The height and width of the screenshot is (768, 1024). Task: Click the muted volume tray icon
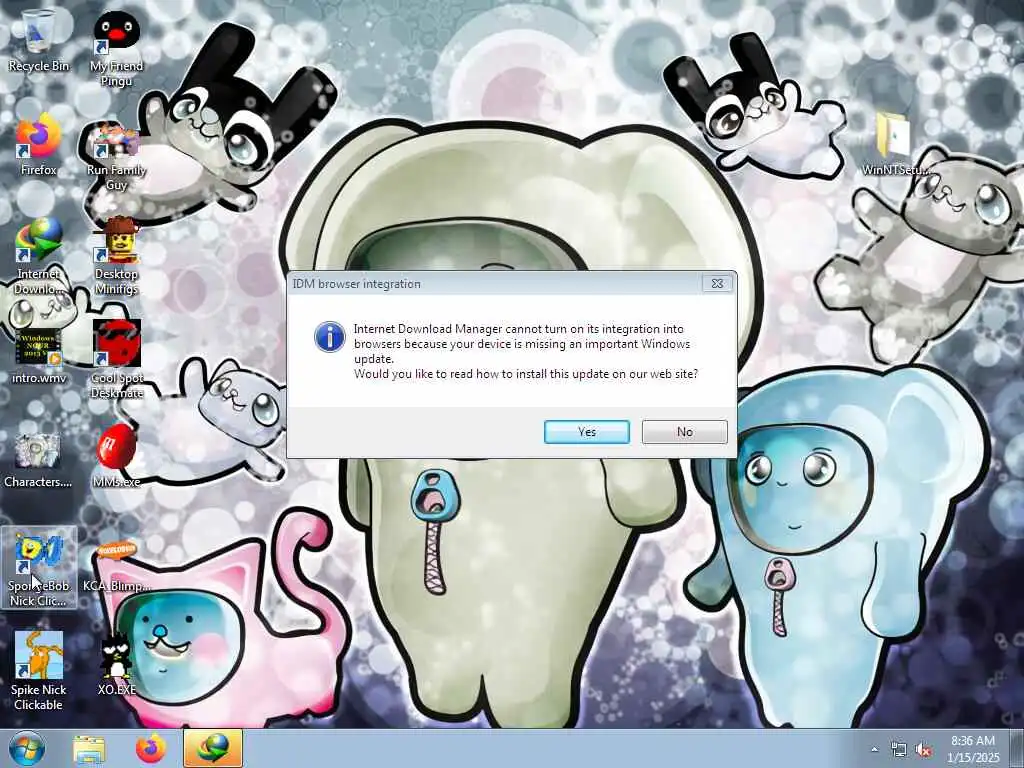click(x=923, y=750)
